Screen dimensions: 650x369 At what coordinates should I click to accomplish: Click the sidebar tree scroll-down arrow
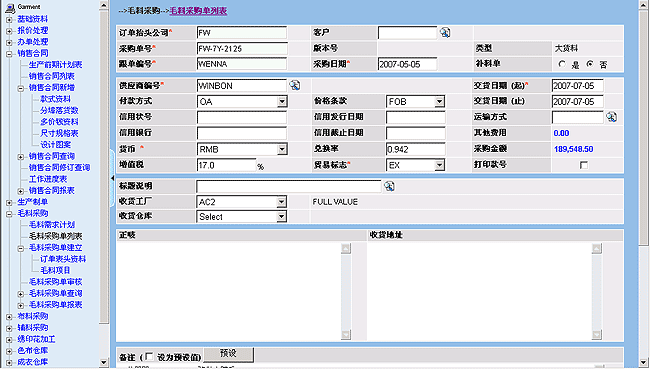(x=104, y=362)
